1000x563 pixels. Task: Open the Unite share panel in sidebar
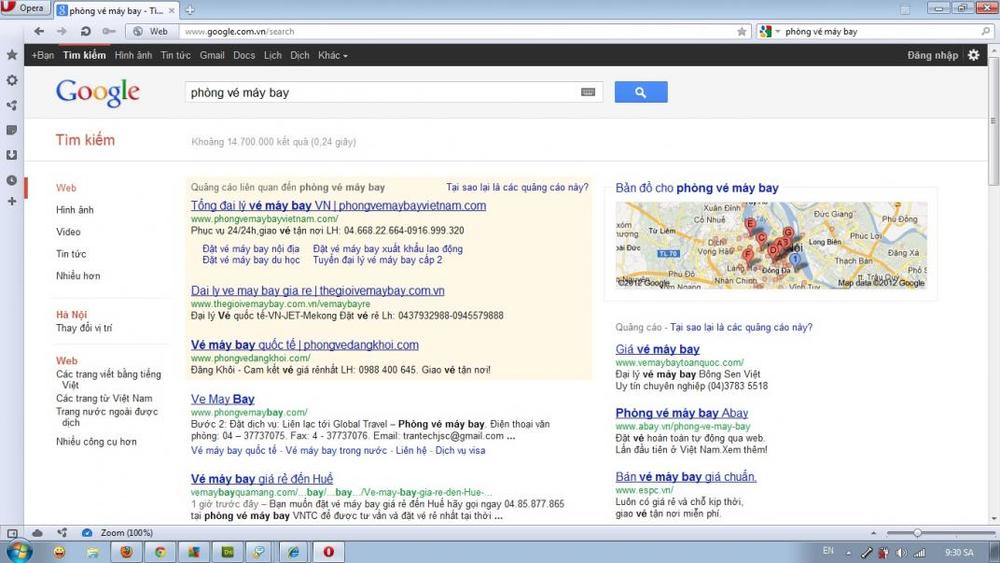click(x=11, y=105)
